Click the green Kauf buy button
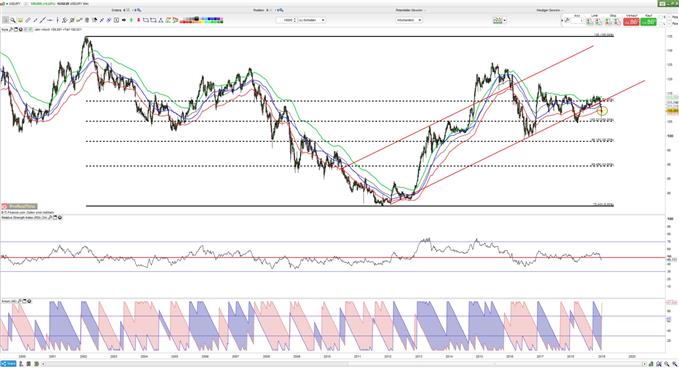Screen dimensions: 679x368 point(648,22)
